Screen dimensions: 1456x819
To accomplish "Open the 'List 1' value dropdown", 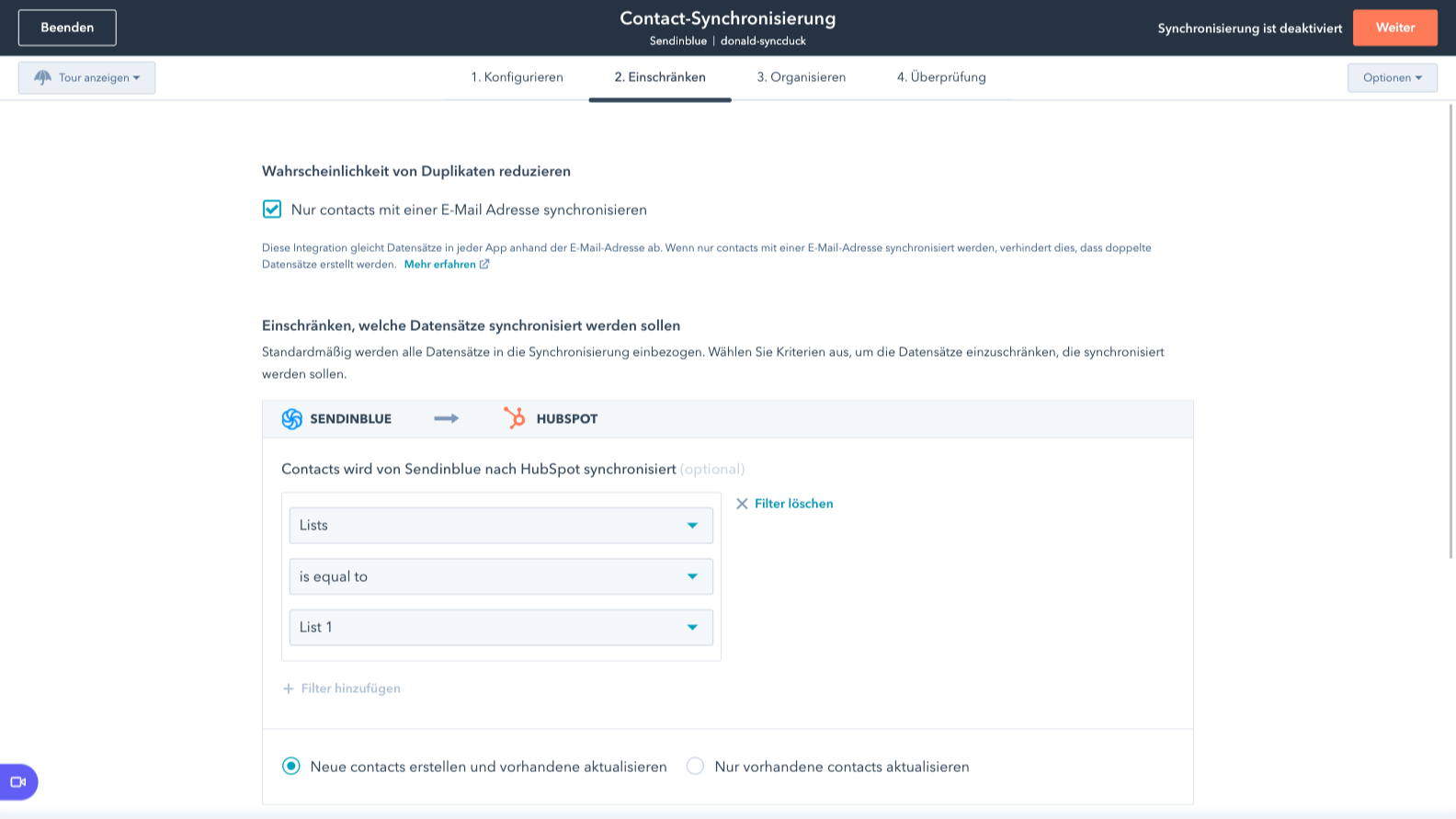I will pos(501,627).
